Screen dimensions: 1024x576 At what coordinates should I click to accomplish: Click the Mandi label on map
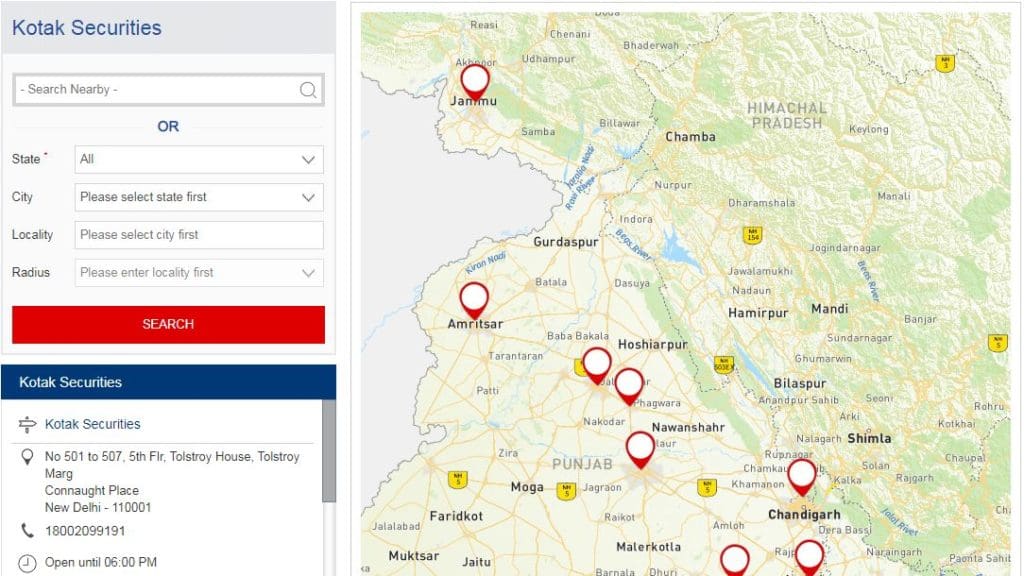pyautogui.click(x=829, y=309)
